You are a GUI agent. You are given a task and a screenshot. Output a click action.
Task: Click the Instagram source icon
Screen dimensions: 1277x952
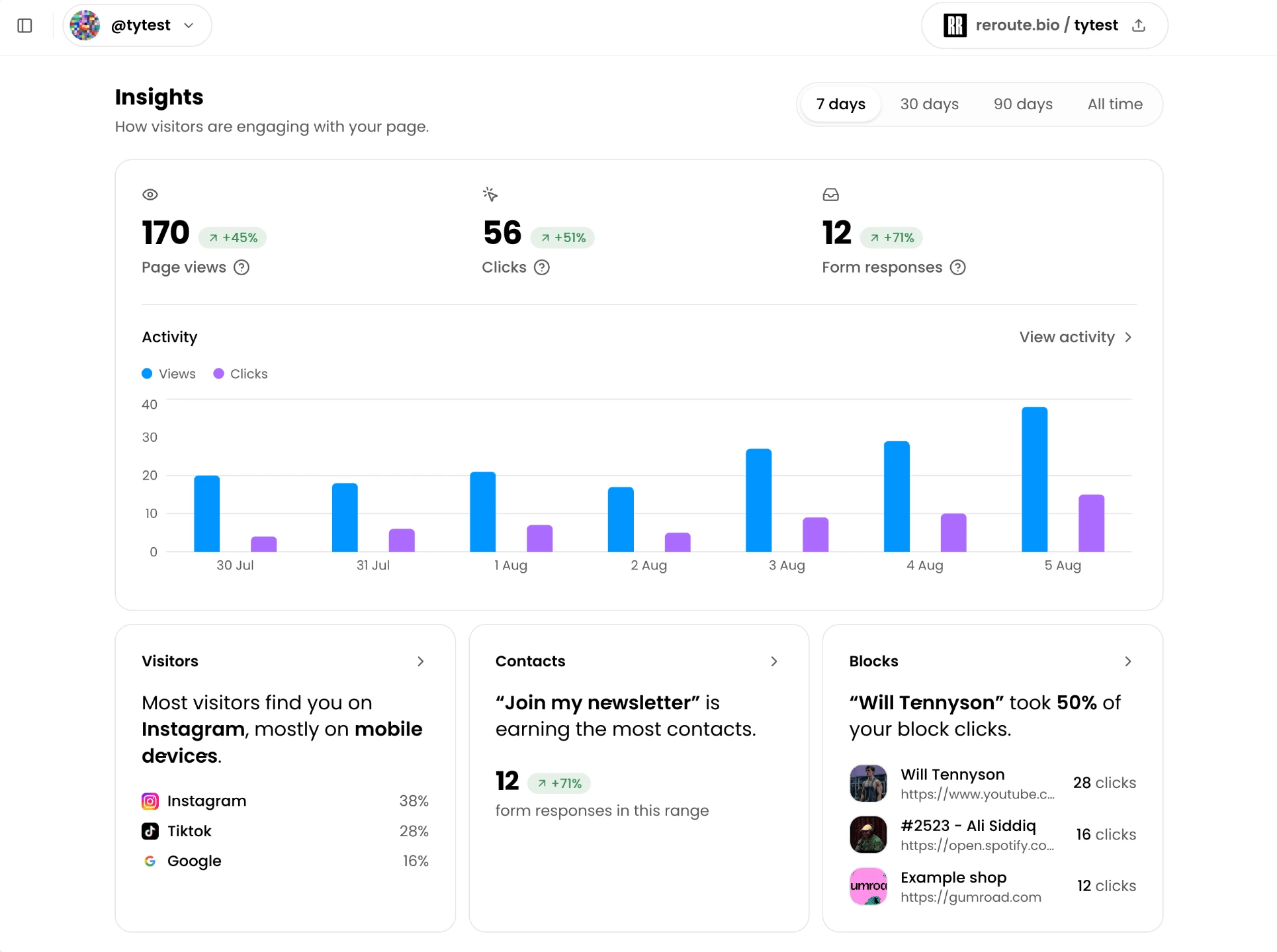(x=150, y=801)
